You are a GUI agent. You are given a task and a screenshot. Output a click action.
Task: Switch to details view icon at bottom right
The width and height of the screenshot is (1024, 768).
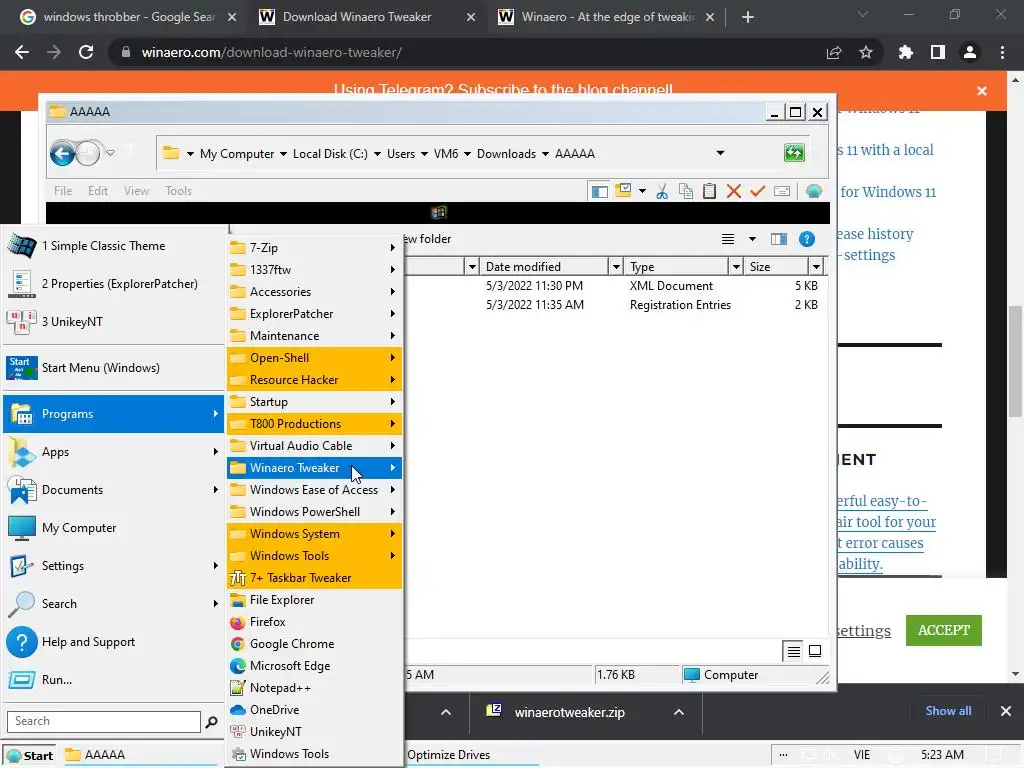[x=793, y=651]
